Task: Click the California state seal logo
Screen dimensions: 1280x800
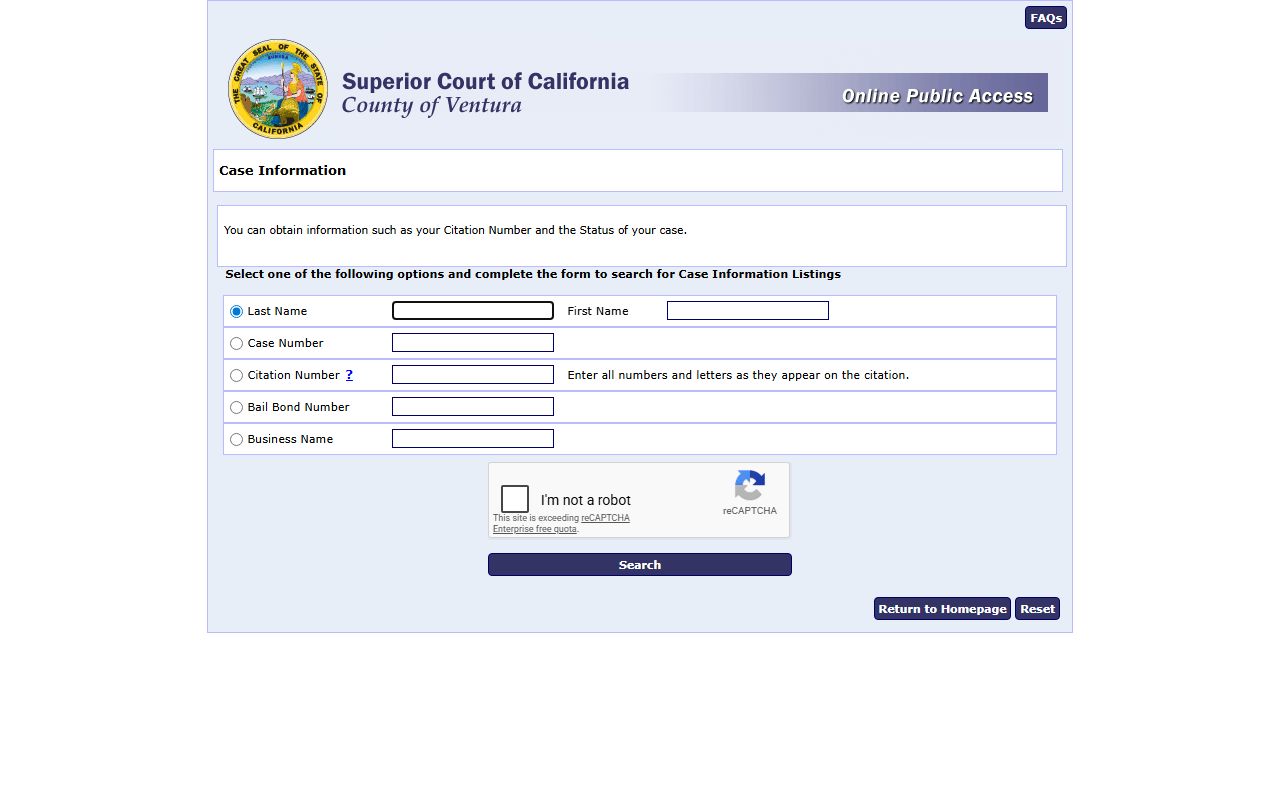Action: coord(278,89)
